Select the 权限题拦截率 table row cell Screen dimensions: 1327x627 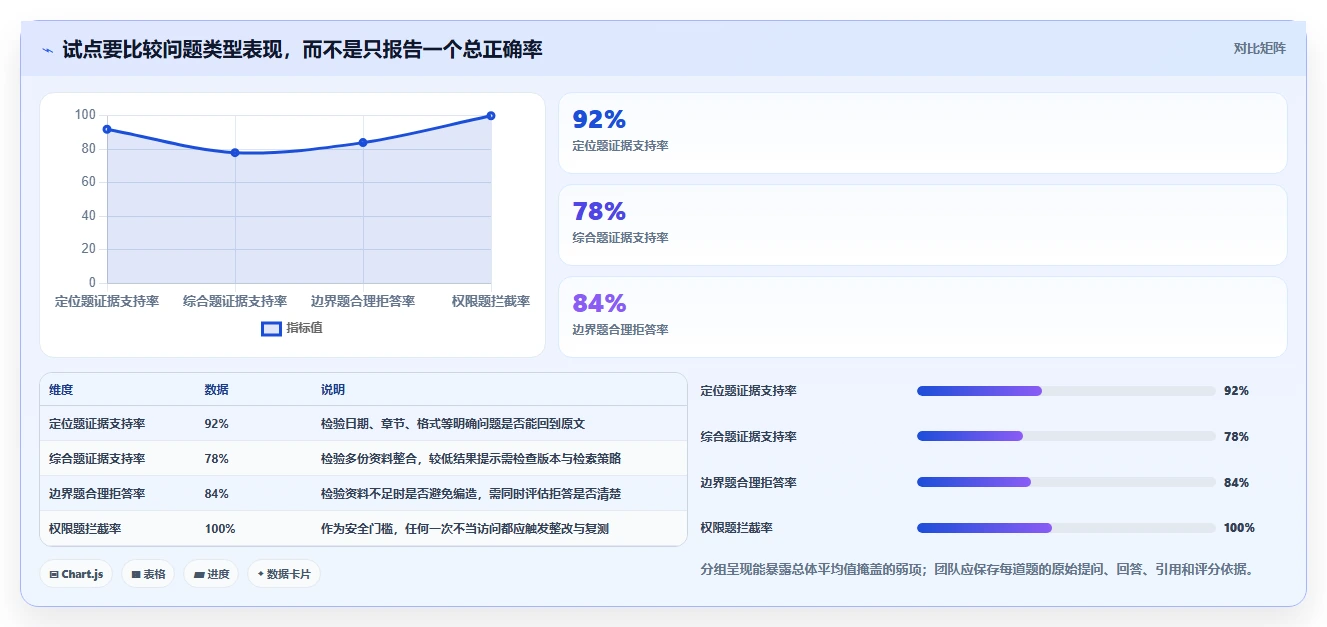[x=85, y=528]
